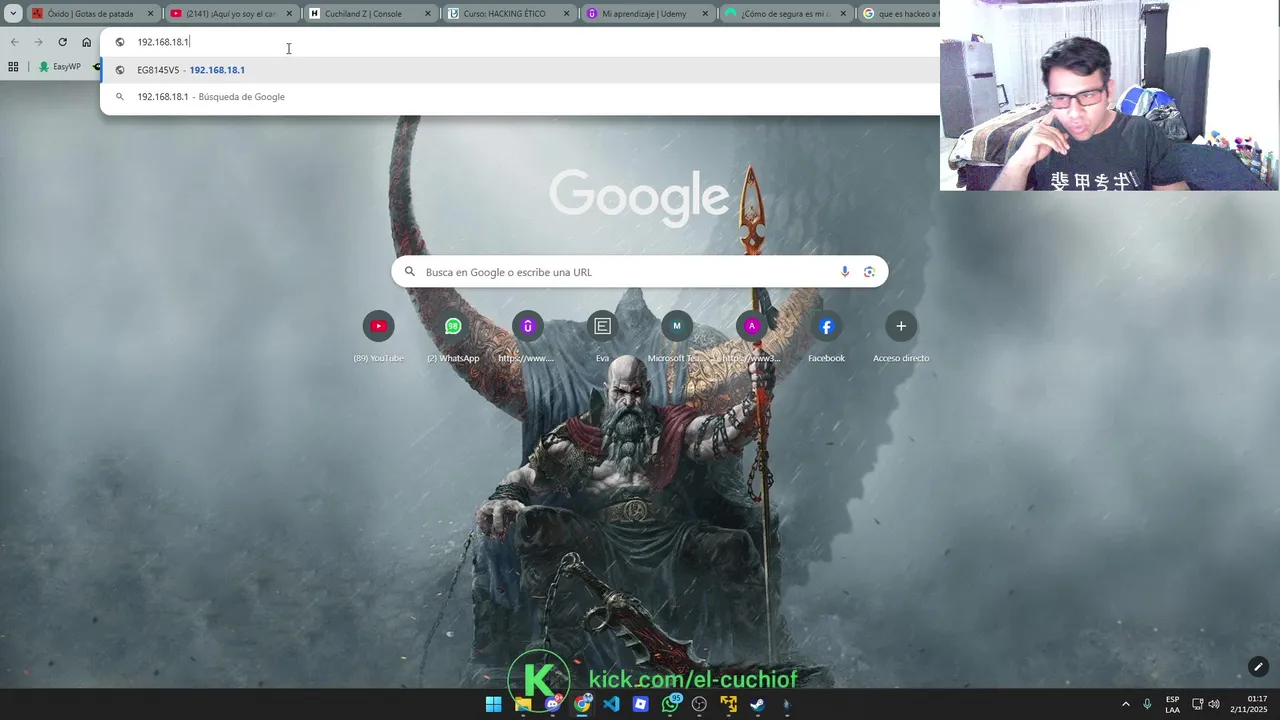Customize Chrome with the pencil icon
This screenshot has height=720, width=1280.
pyautogui.click(x=1258, y=667)
